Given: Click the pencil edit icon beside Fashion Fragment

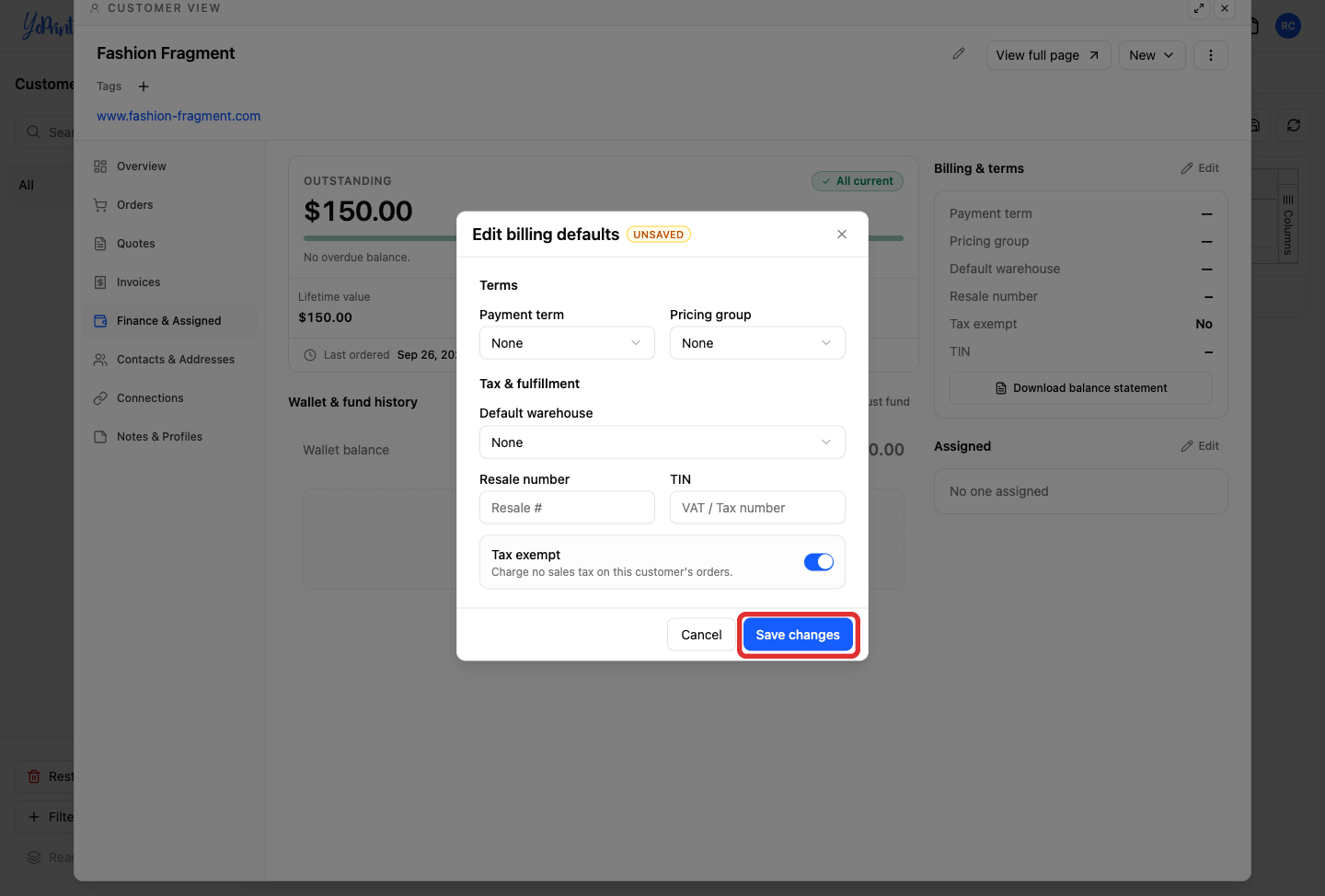Looking at the screenshot, I should pyautogui.click(x=959, y=54).
